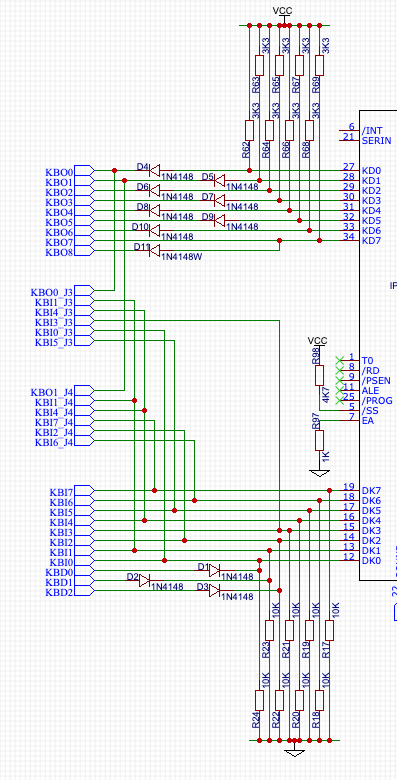Click diode D9 symbol
This screenshot has width=397, height=780.
pyautogui.click(x=219, y=220)
